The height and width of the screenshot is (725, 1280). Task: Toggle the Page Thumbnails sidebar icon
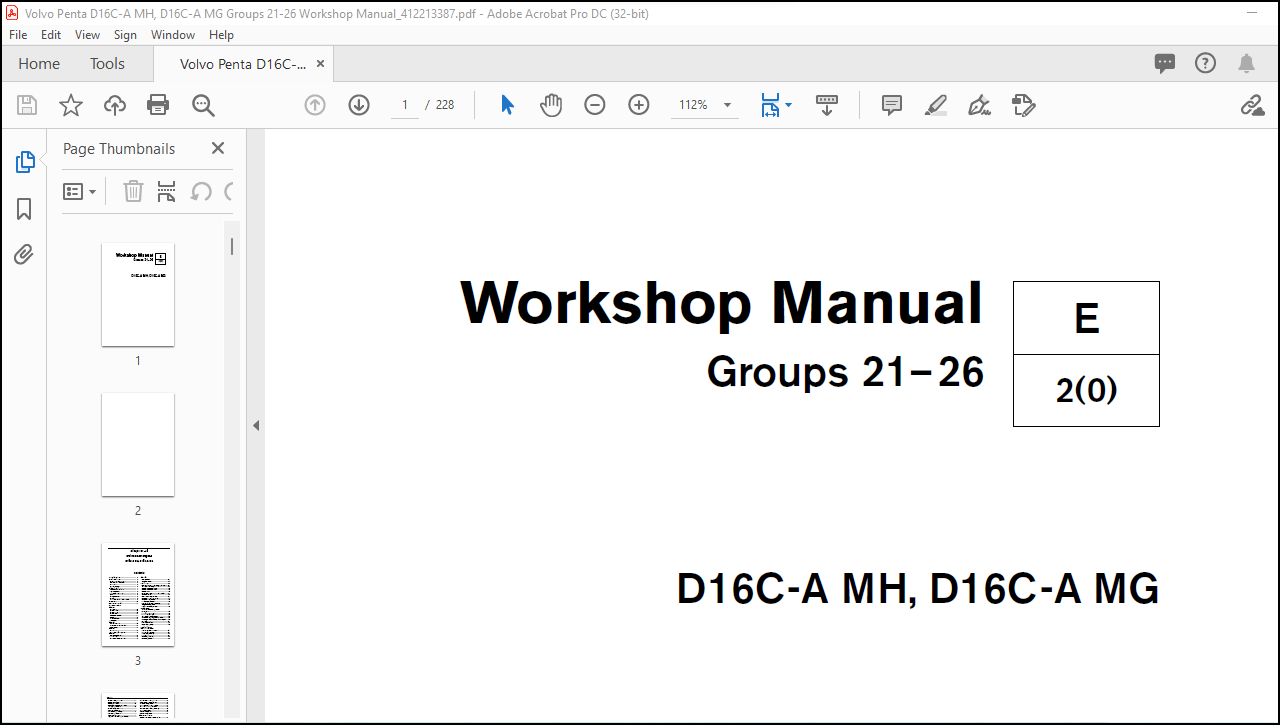(x=24, y=162)
